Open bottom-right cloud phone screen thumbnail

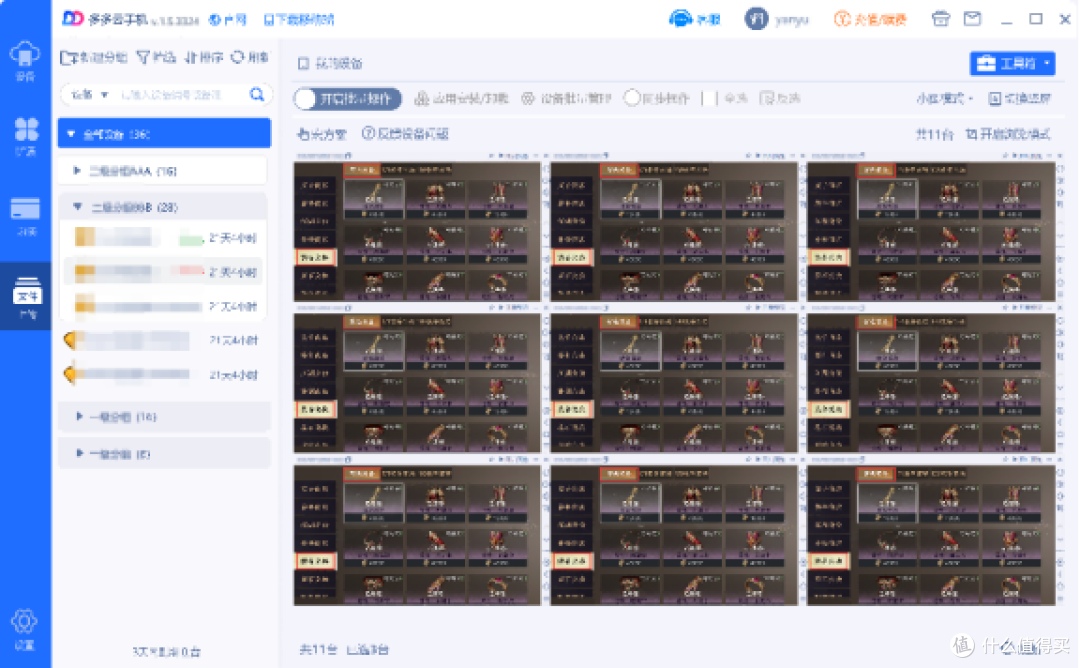pos(931,535)
